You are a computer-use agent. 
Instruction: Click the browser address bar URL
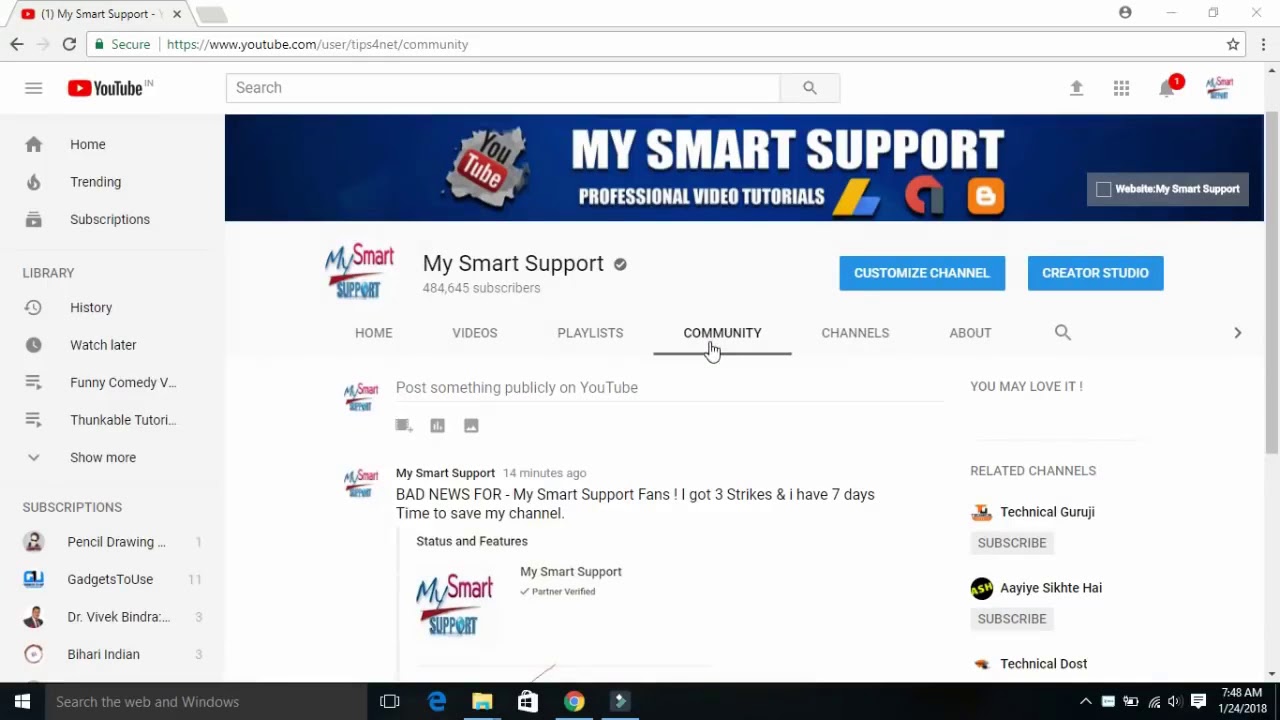pyautogui.click(x=317, y=44)
